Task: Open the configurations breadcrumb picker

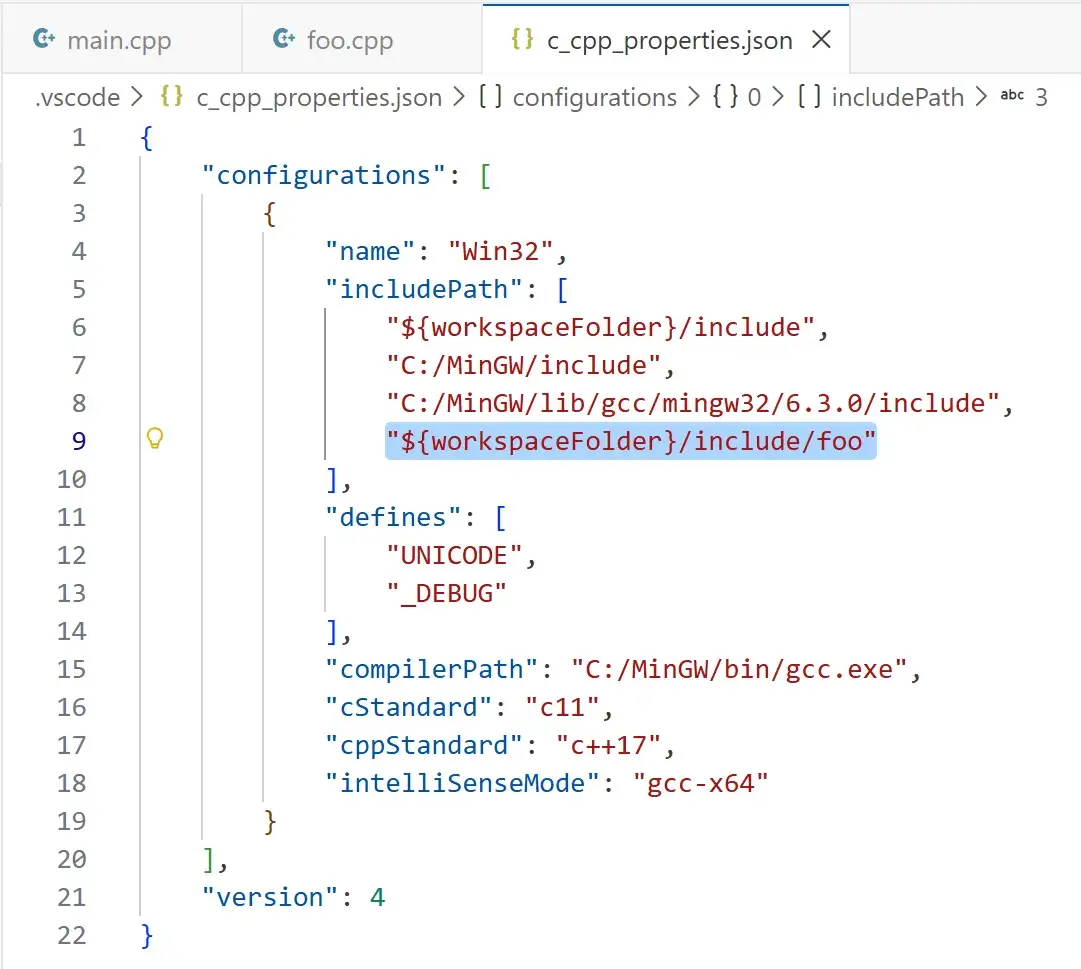Action: pyautogui.click(x=594, y=97)
